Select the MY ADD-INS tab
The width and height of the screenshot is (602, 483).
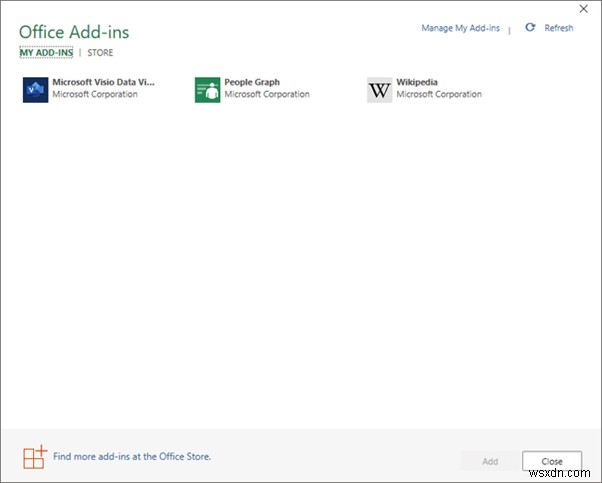click(x=46, y=53)
